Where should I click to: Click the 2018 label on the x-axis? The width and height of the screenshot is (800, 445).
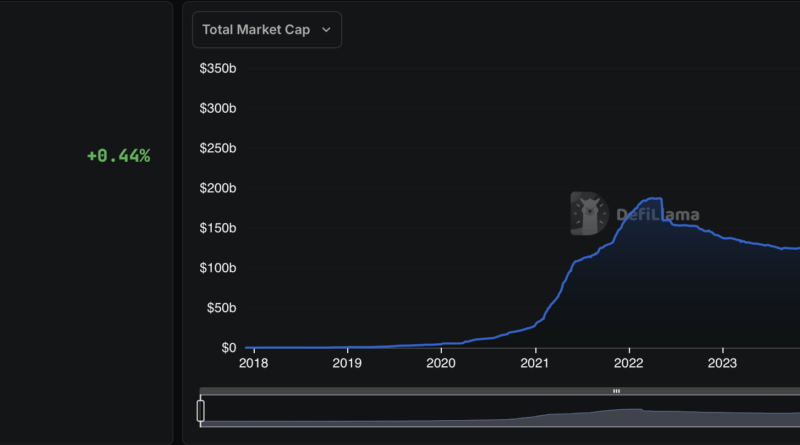click(253, 363)
